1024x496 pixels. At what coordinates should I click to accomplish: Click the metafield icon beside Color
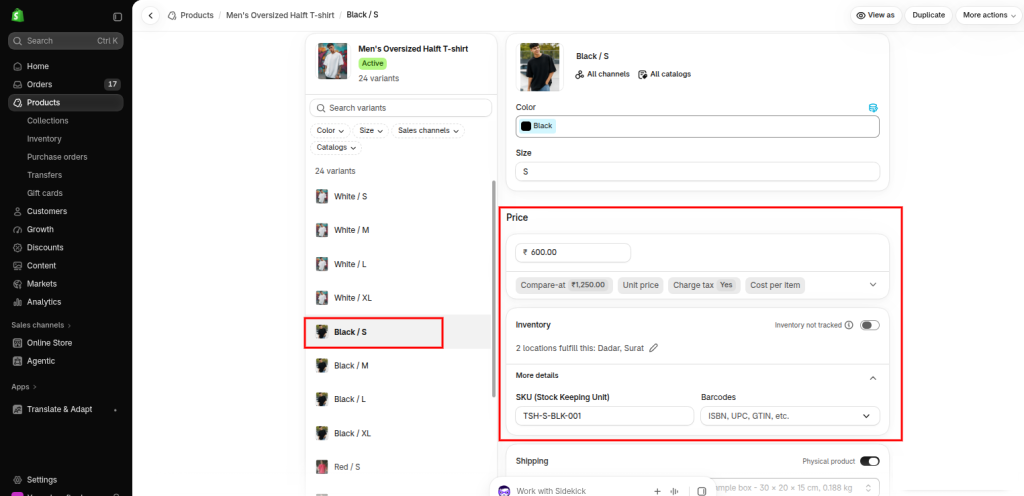point(873,108)
